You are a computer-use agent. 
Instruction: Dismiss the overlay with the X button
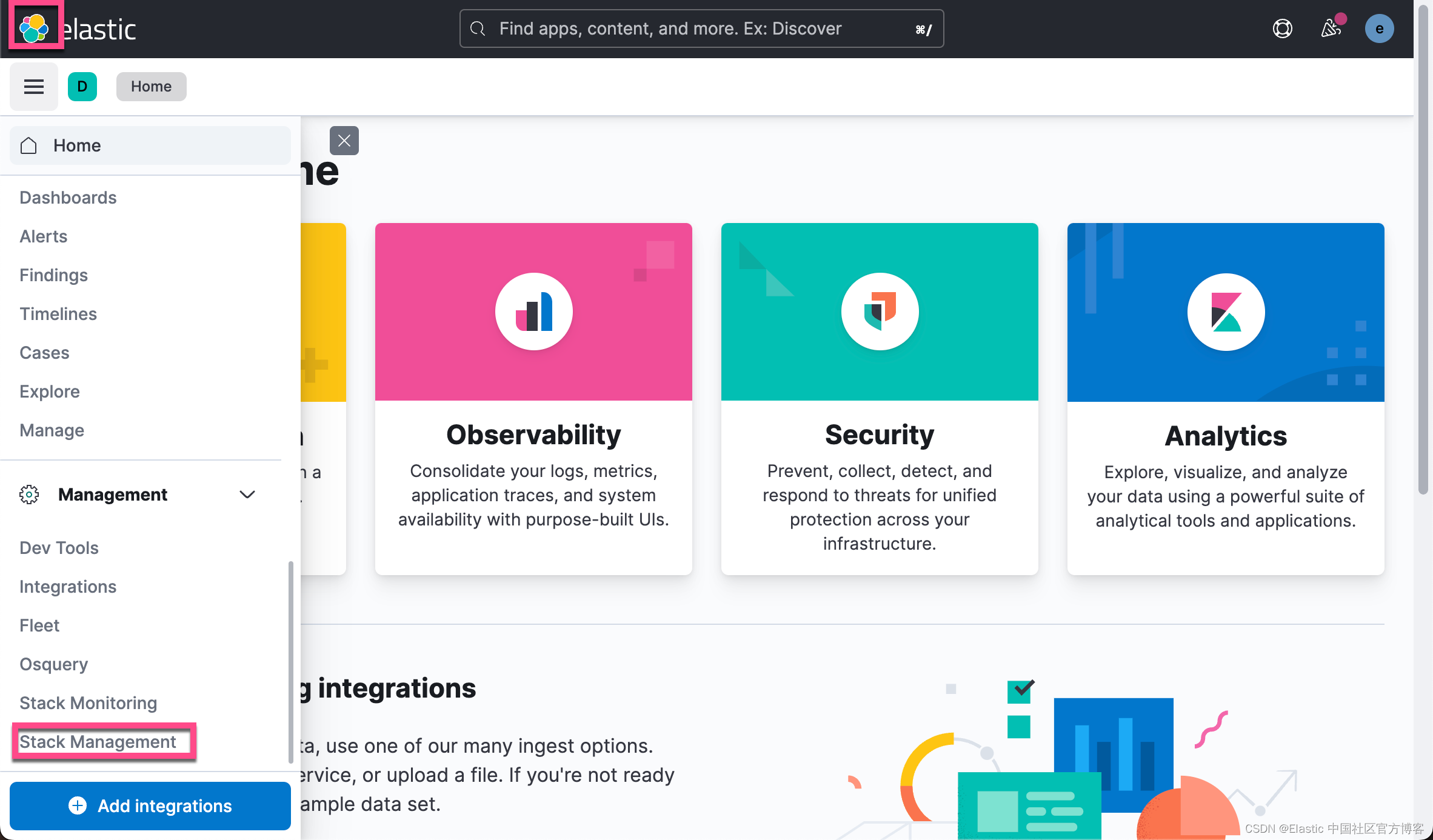coord(344,141)
